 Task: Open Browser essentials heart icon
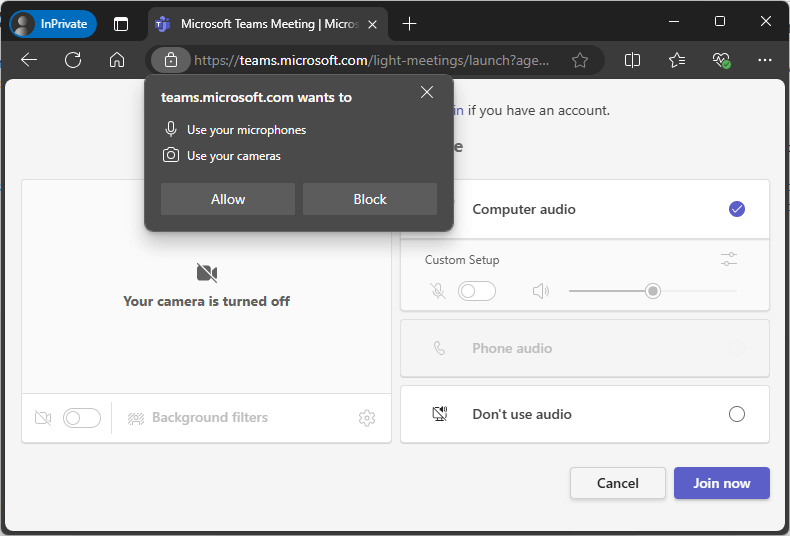pyautogui.click(x=721, y=60)
